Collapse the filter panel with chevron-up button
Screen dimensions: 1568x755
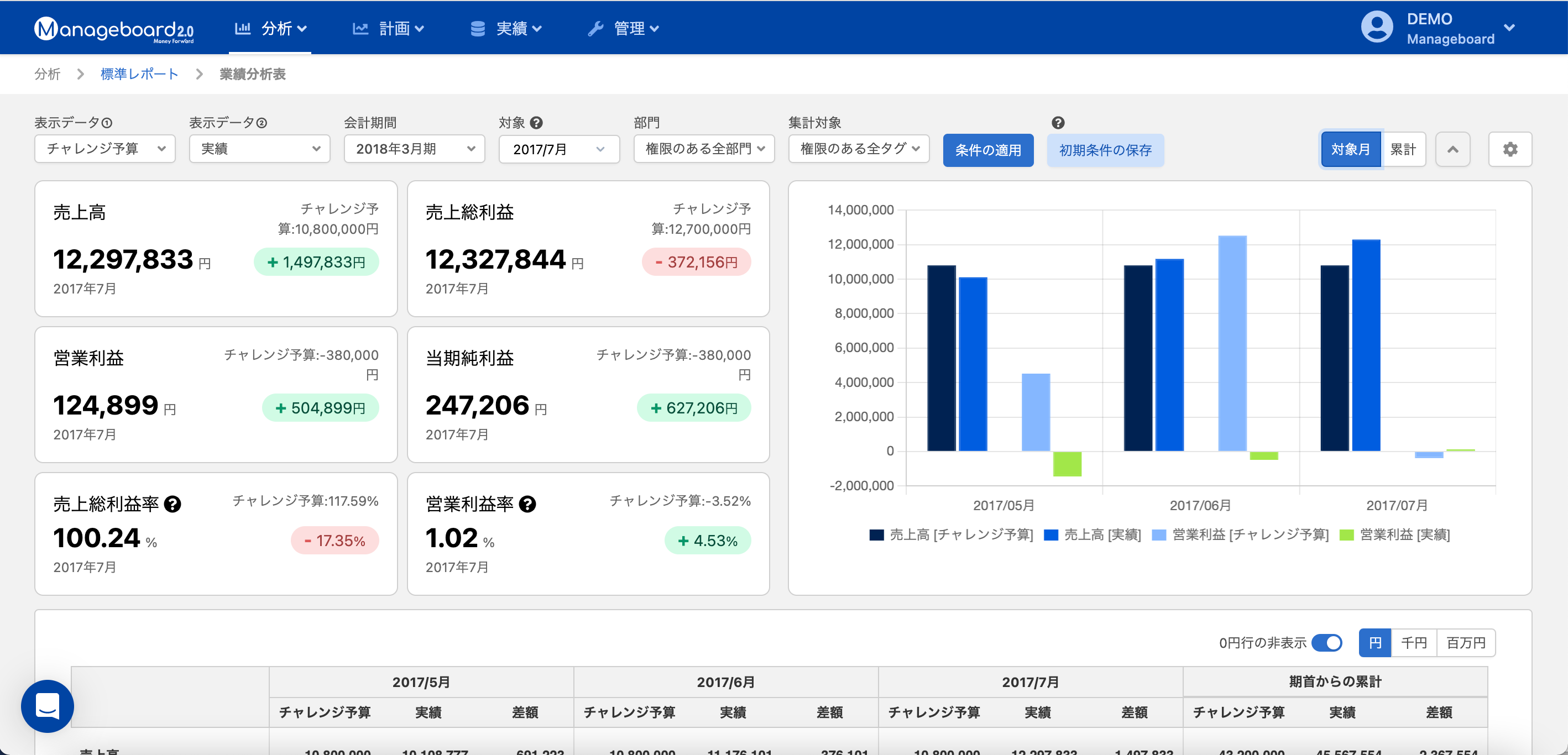pos(1452,149)
